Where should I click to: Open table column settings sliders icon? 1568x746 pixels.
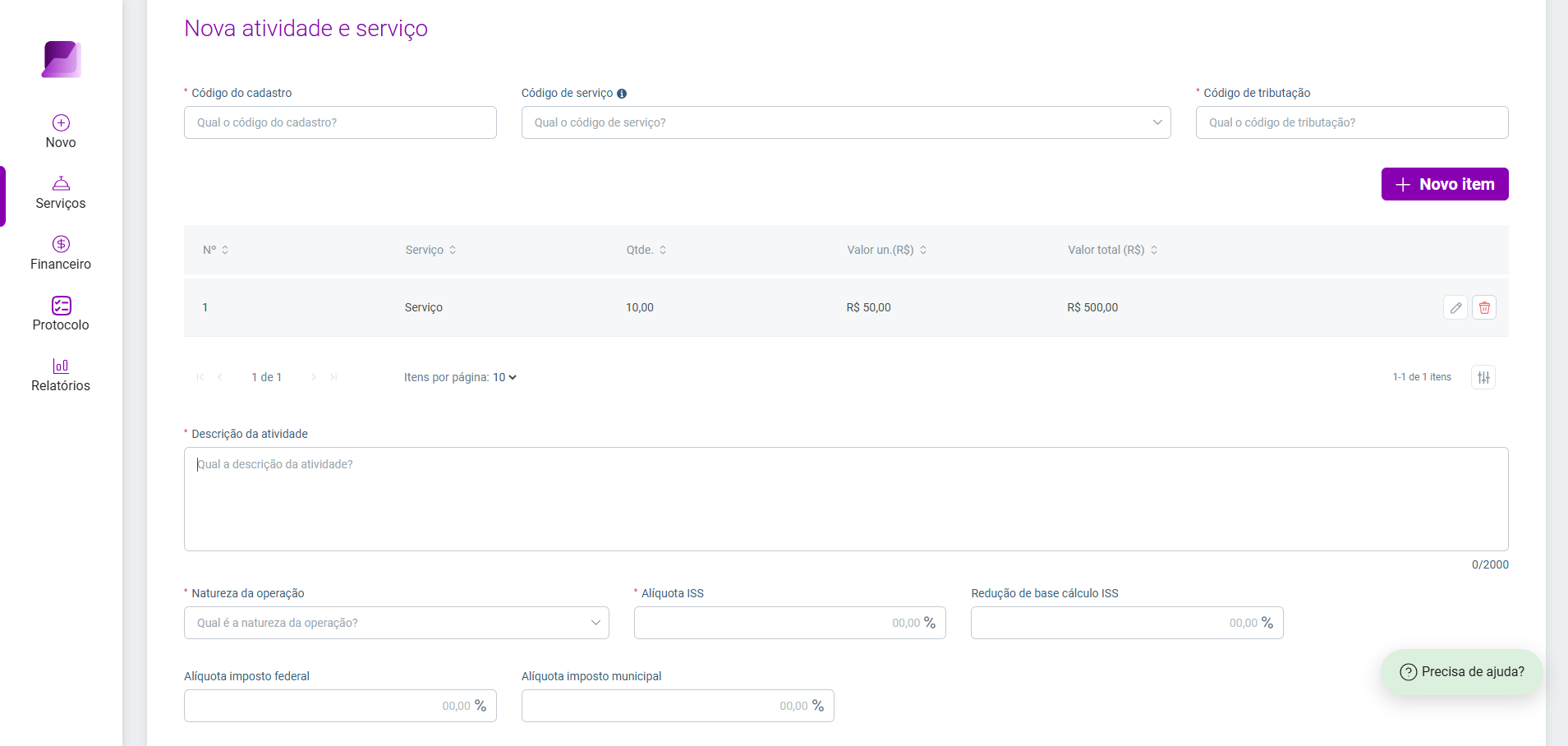[x=1483, y=377]
